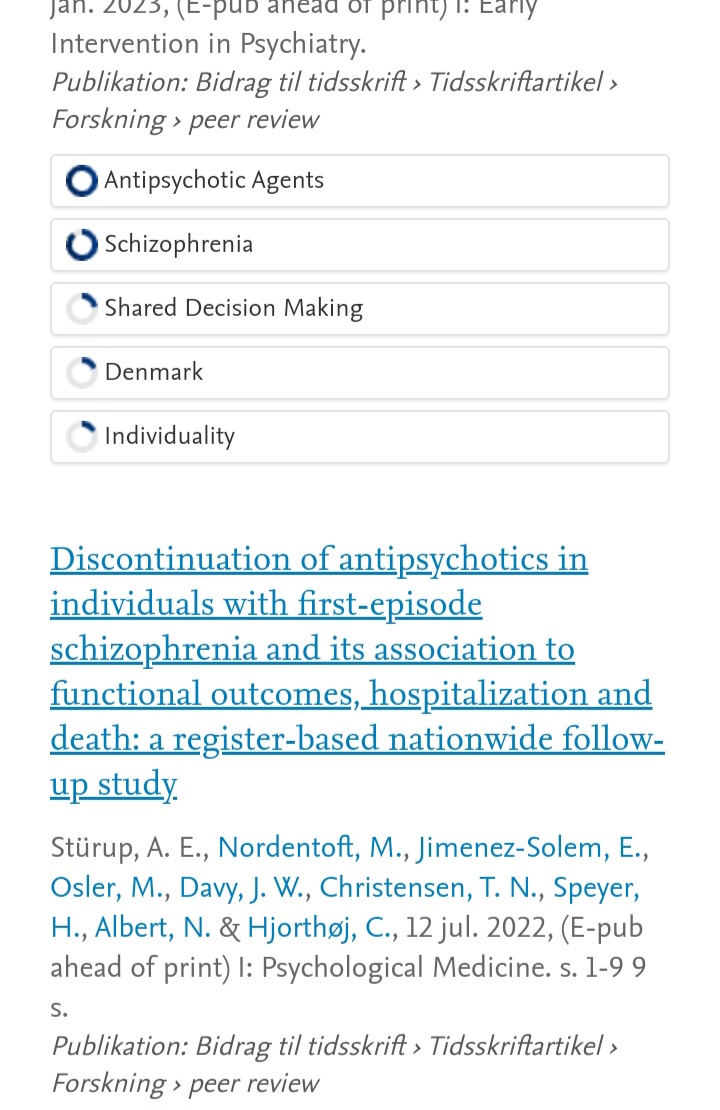
Task: View author Albert, N.
Action: (x=153, y=927)
